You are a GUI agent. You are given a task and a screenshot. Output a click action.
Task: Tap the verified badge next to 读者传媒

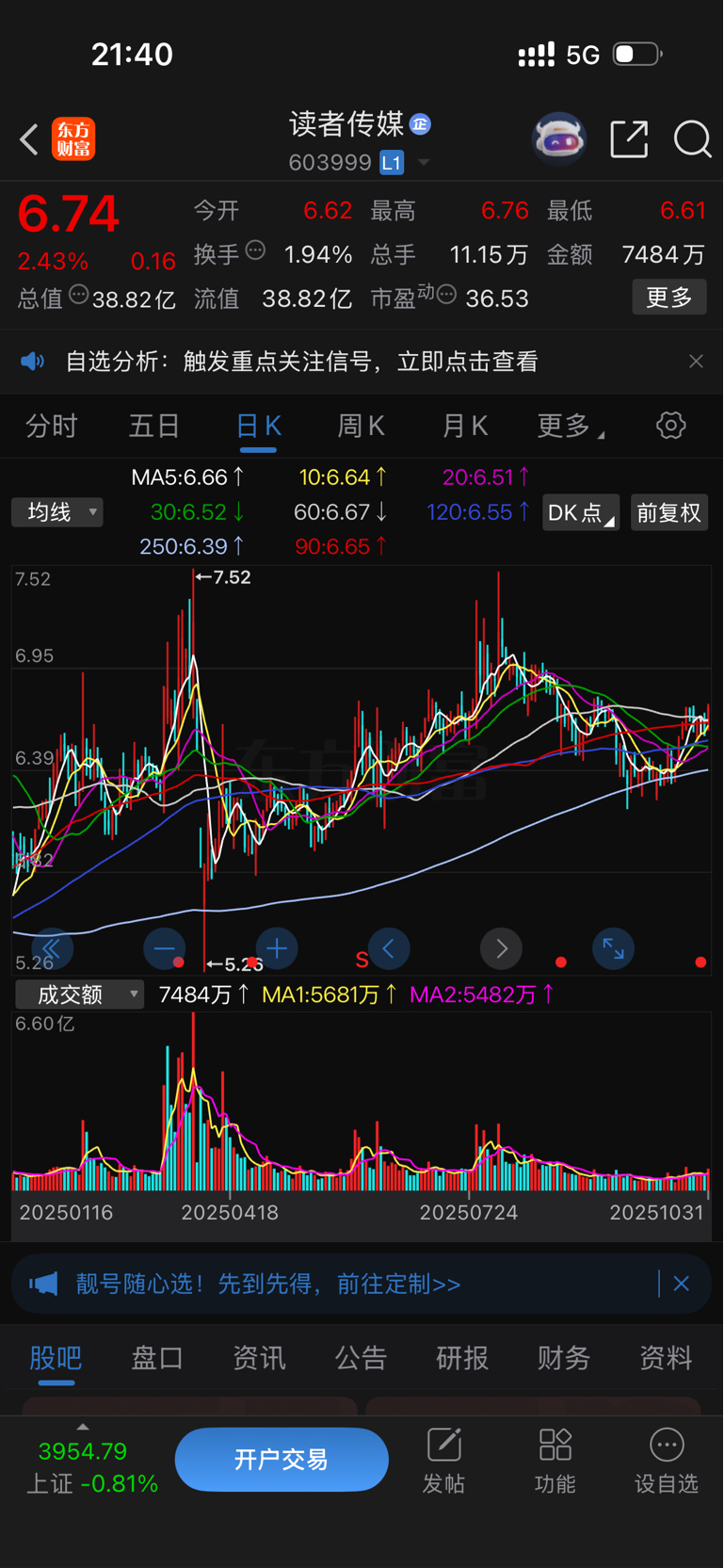(421, 123)
